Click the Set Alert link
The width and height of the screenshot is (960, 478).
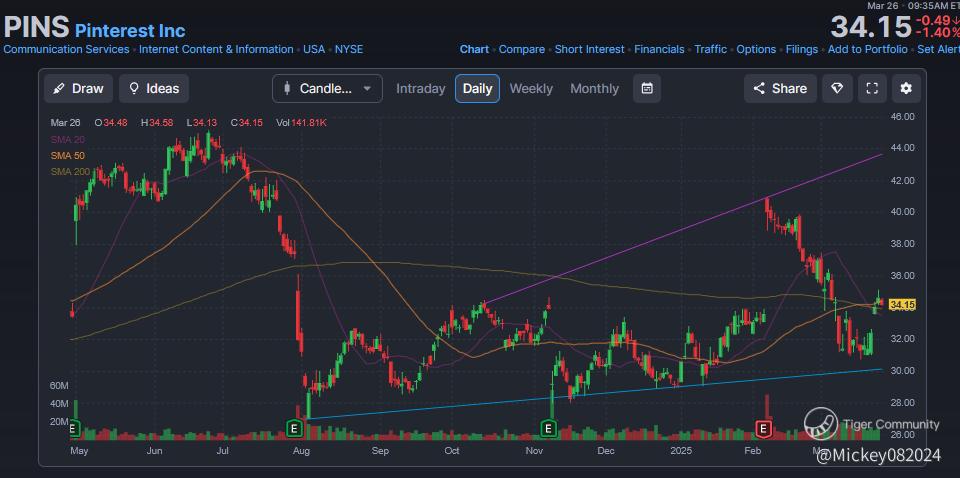pyautogui.click(x=939, y=50)
